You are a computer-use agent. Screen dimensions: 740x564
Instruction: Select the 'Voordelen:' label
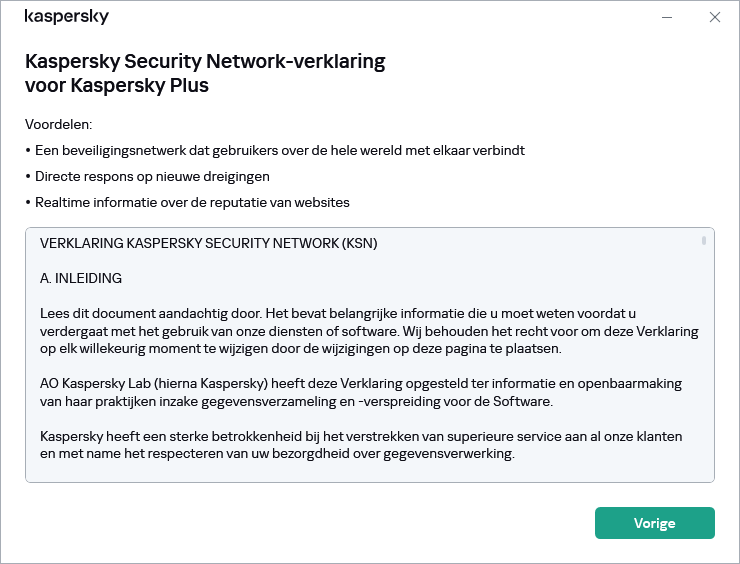[58, 125]
